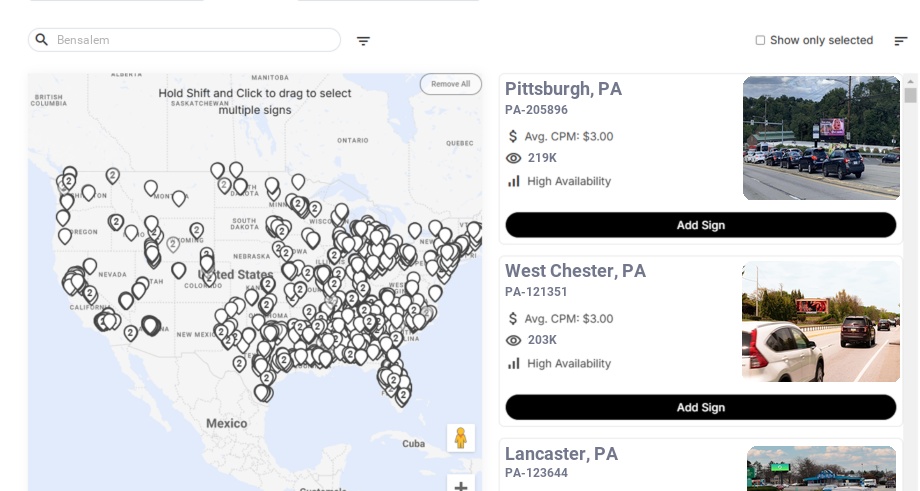This screenshot has width=920, height=491.
Task: Add the West Chester, PA sign
Action: point(700,407)
